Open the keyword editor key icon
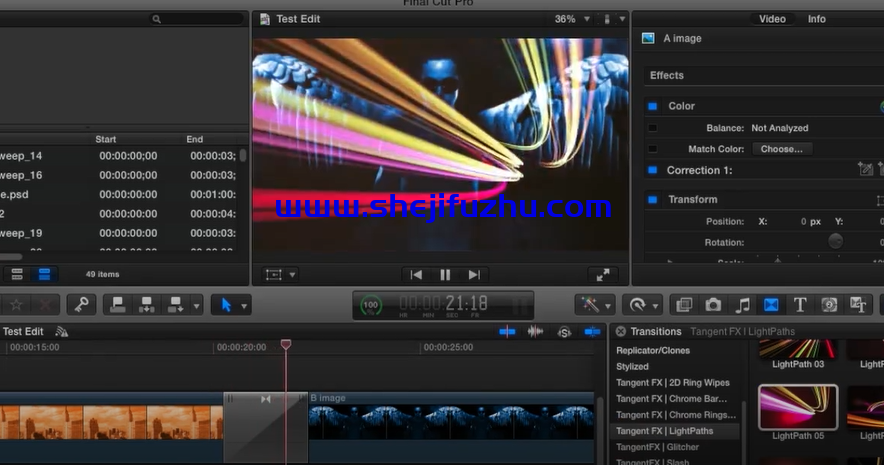This screenshot has height=465, width=884. click(x=81, y=305)
